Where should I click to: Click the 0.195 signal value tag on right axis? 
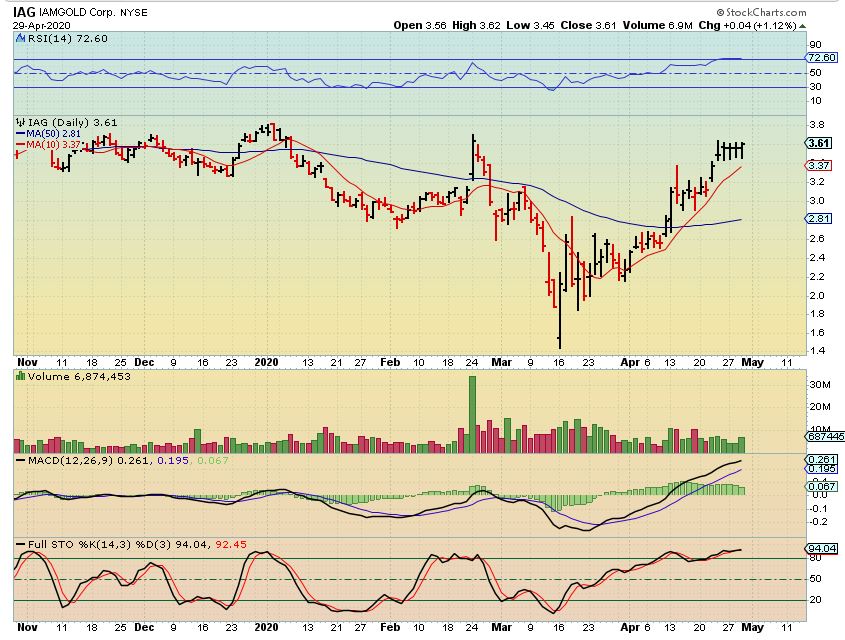coord(821,469)
